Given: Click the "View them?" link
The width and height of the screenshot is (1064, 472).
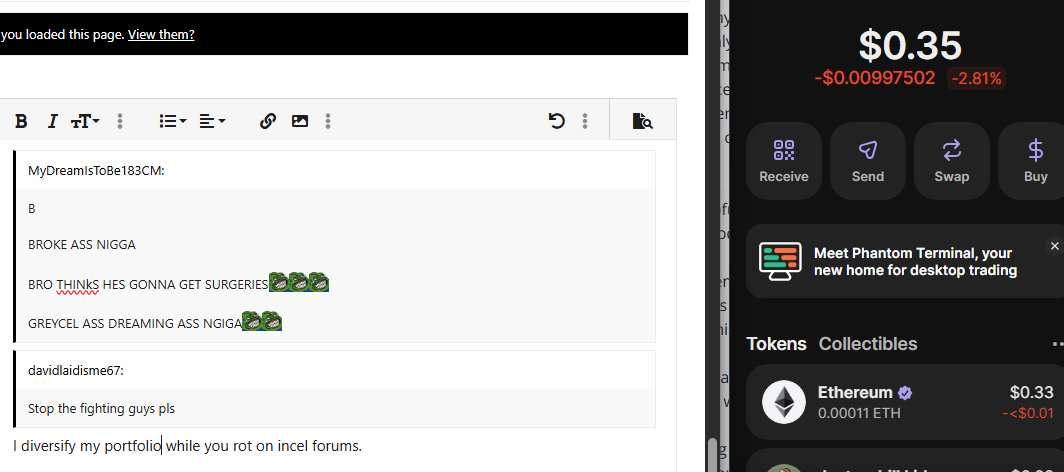Looking at the screenshot, I should (x=162, y=35).
